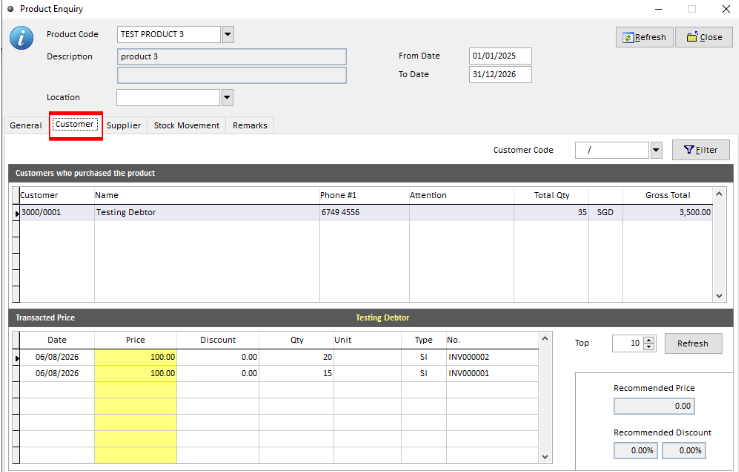Viewport: 739px width, 472px height.
Task: Decrease the Top value with down spinner
Action: pos(649,347)
